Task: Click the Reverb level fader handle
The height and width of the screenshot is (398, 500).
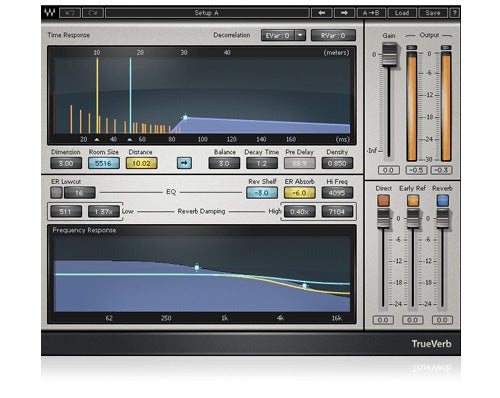Action: point(443,218)
